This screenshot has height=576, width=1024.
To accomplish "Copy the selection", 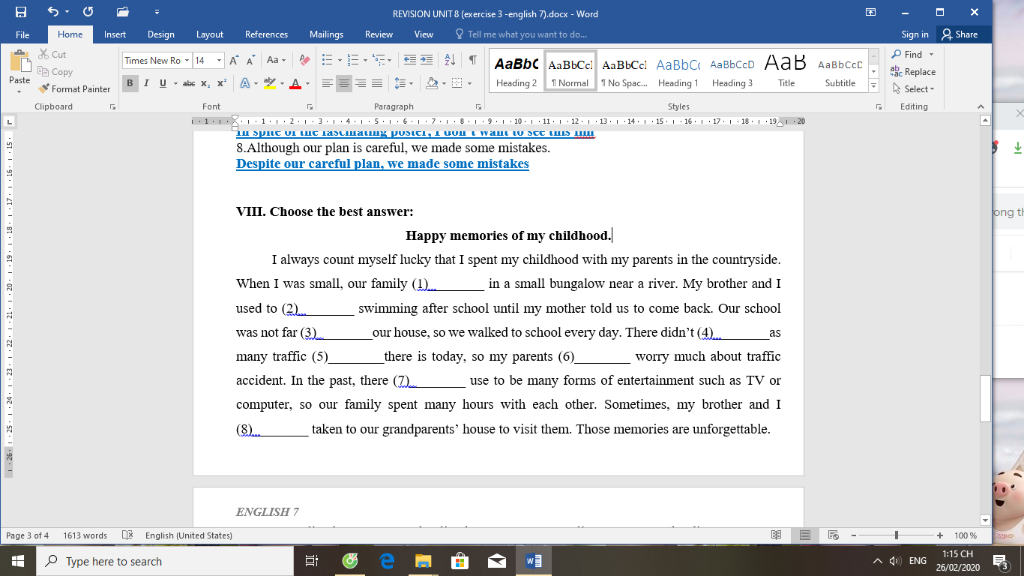I will 55,72.
